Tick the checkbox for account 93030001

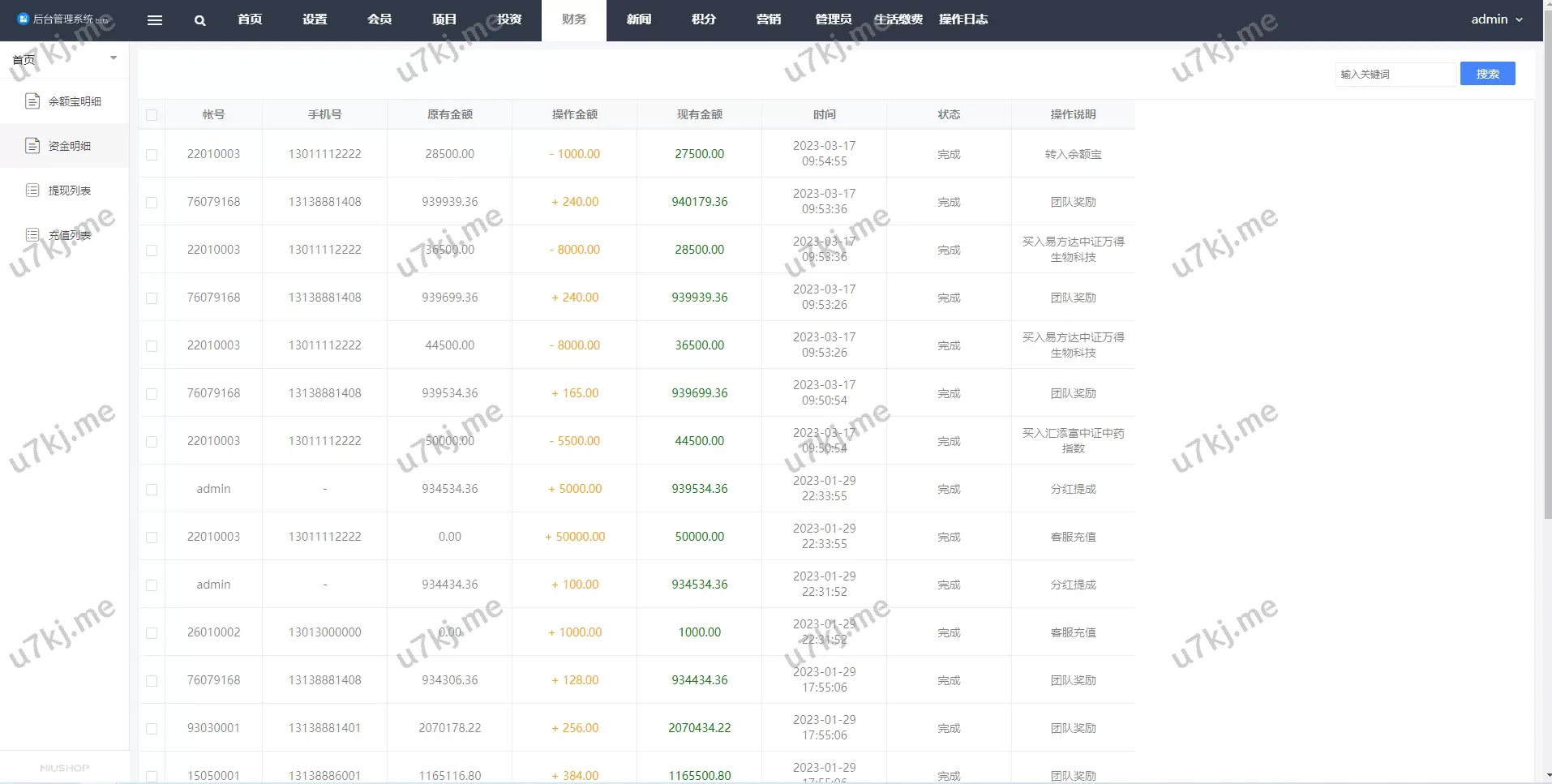[152, 728]
